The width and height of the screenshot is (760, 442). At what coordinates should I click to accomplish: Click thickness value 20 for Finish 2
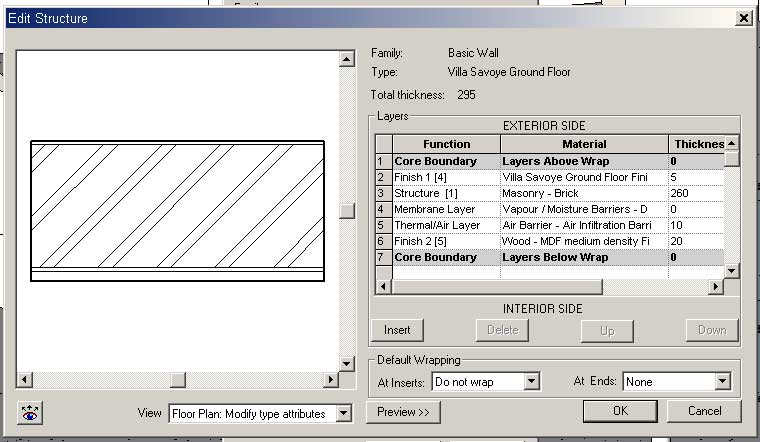pos(697,241)
